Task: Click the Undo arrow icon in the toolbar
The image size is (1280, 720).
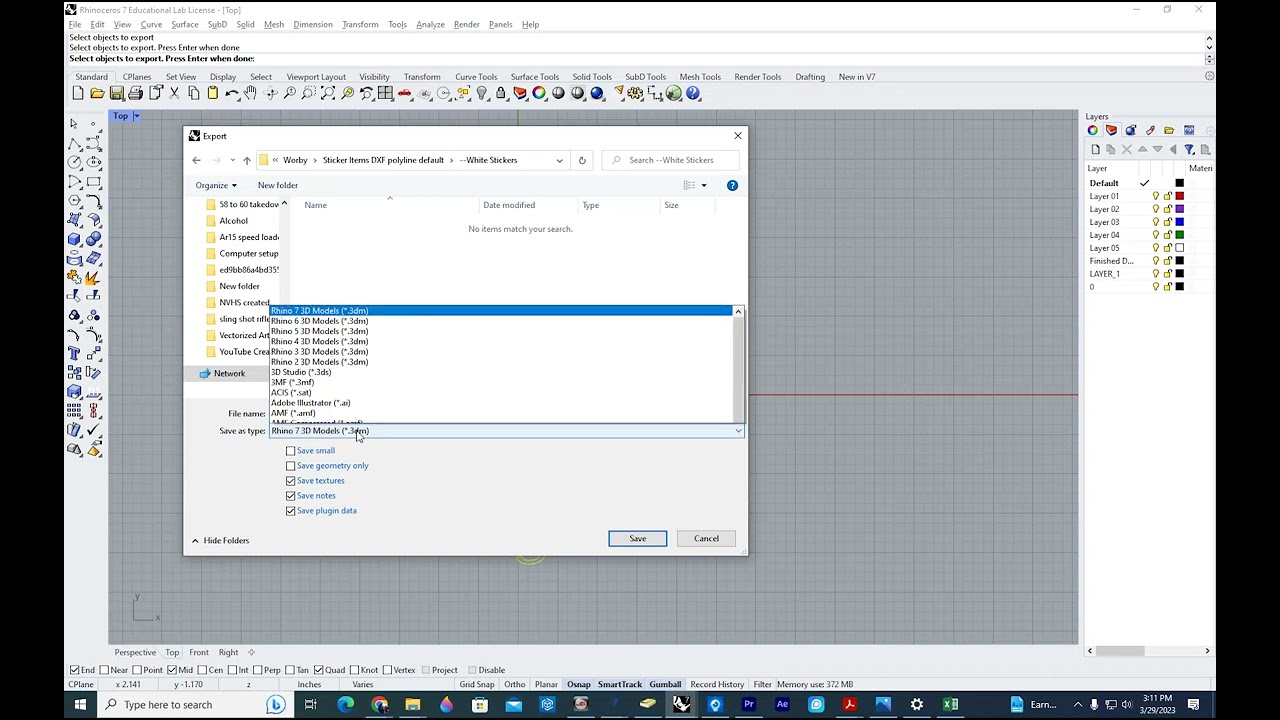Action: (x=231, y=93)
